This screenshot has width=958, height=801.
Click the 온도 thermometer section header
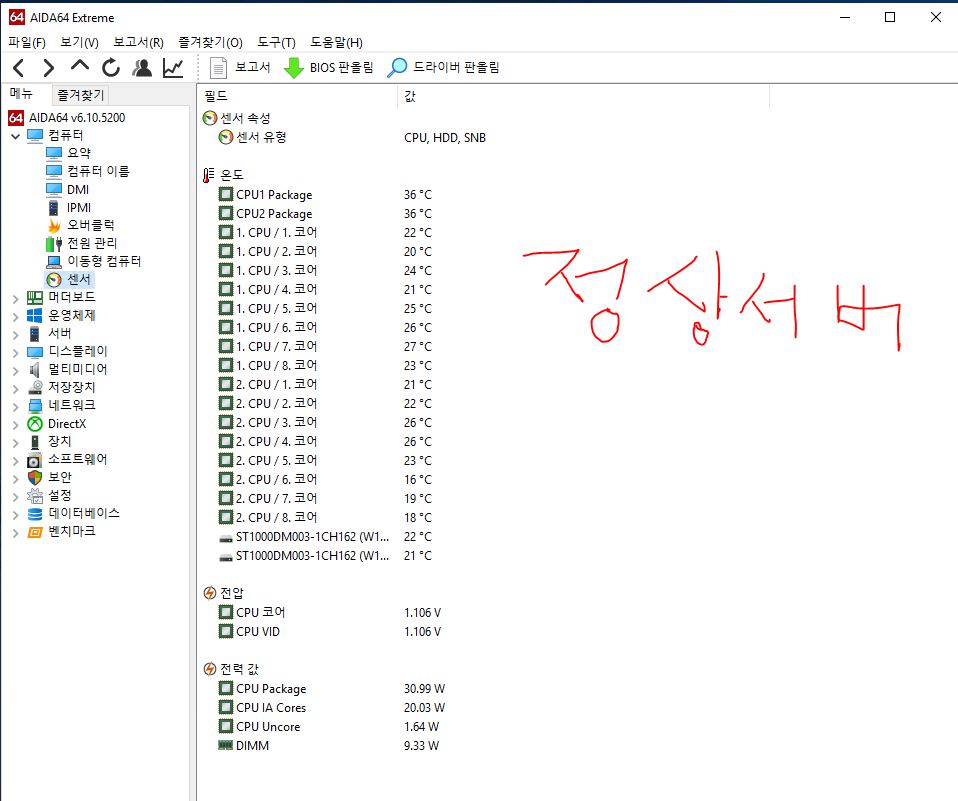pos(224,175)
